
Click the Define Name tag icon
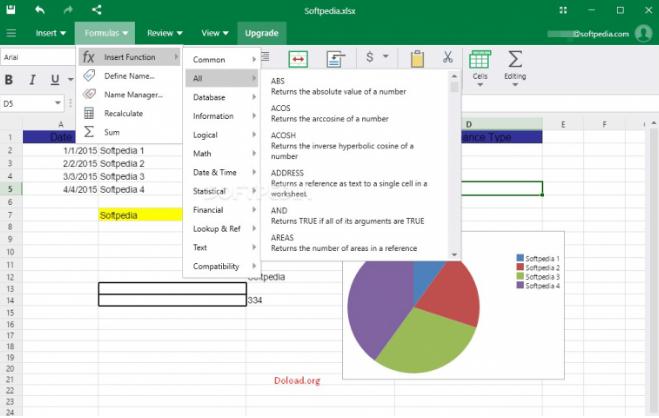click(x=89, y=76)
